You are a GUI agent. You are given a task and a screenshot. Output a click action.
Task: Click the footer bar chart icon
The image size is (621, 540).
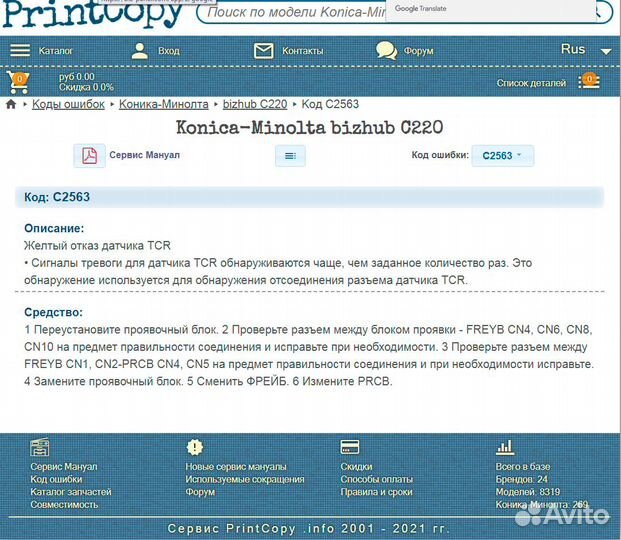[x=505, y=448]
